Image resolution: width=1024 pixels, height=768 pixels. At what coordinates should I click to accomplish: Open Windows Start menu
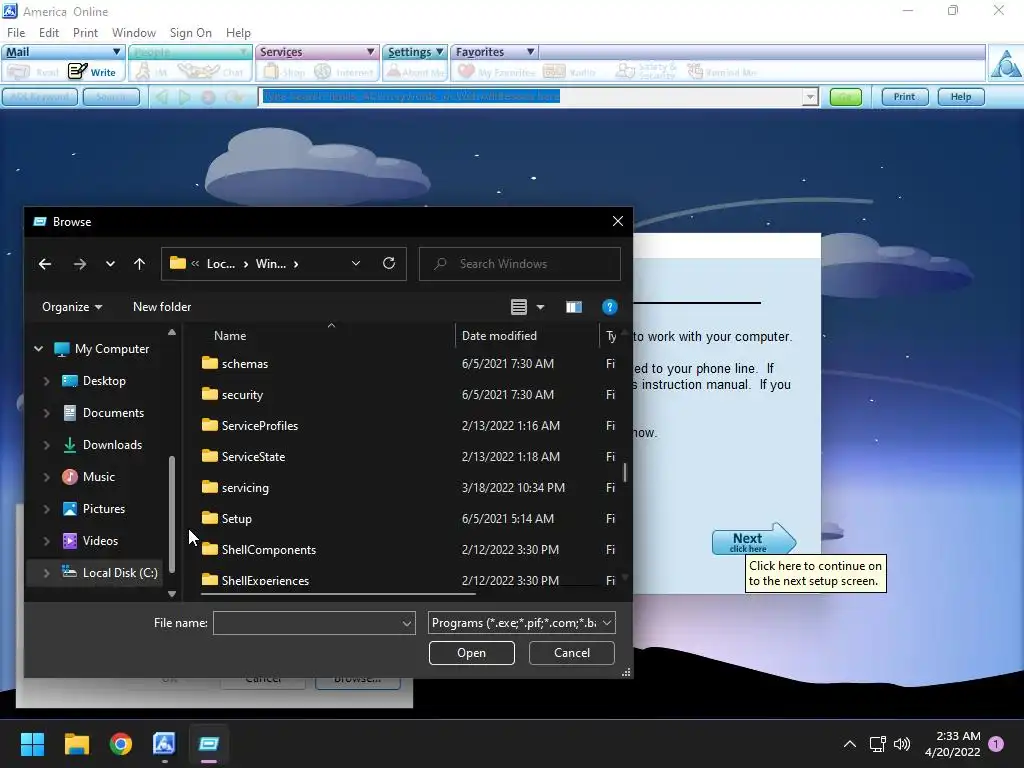click(32, 744)
